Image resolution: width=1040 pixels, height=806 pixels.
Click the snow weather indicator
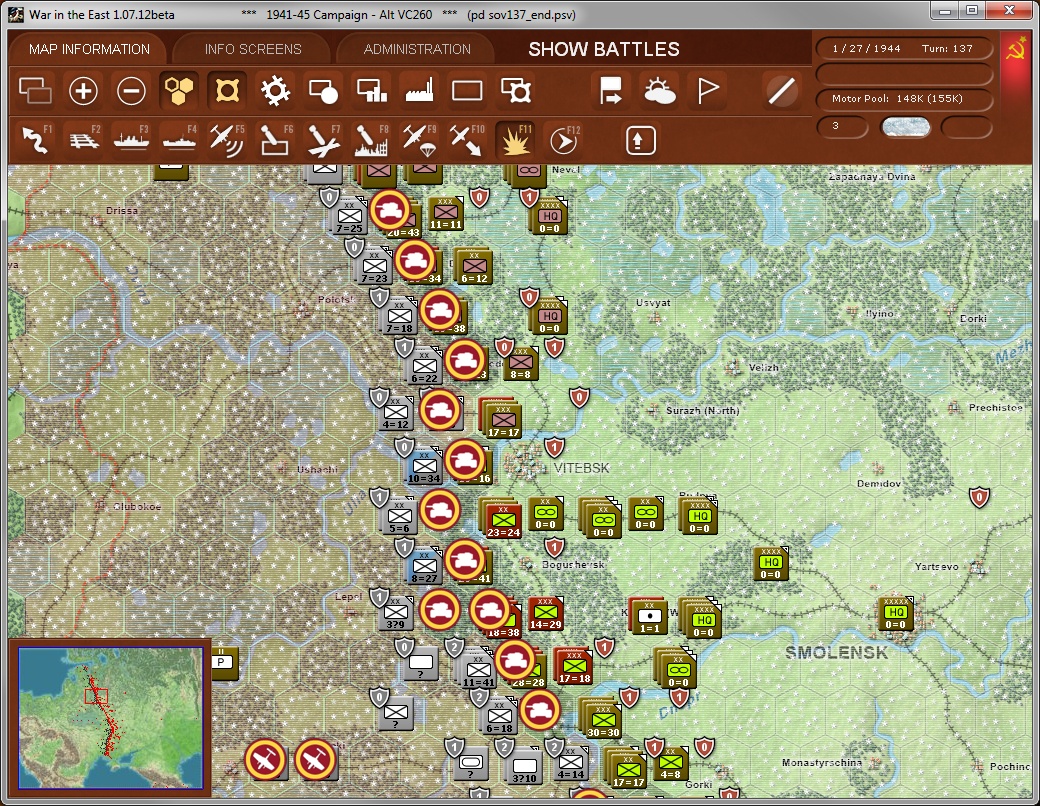[905, 127]
